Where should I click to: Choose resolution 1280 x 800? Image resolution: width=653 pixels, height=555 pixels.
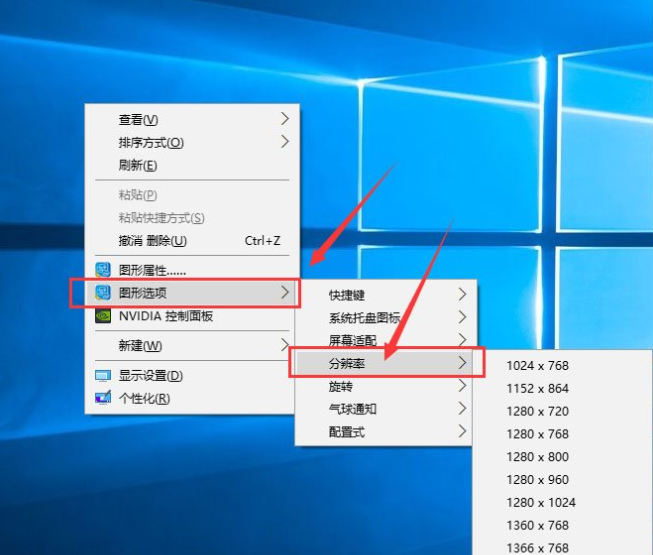coord(563,457)
